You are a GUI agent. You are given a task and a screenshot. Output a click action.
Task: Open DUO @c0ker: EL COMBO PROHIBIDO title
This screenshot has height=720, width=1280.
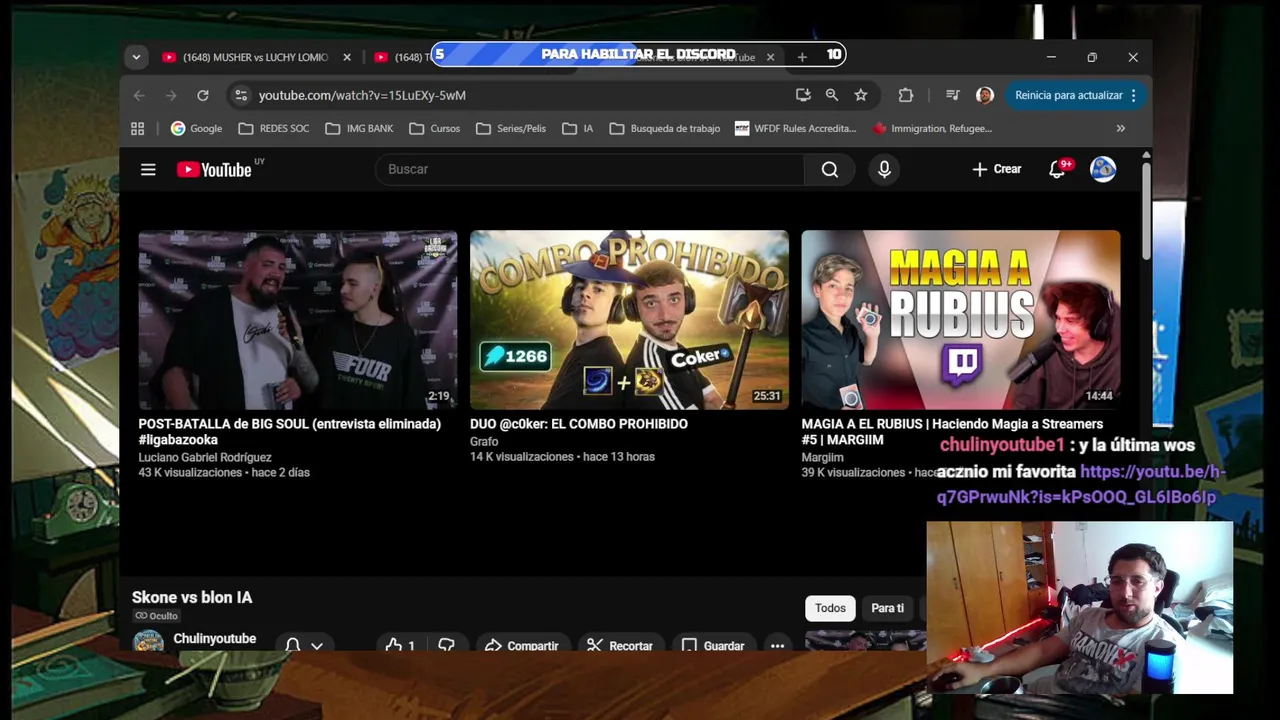579,424
